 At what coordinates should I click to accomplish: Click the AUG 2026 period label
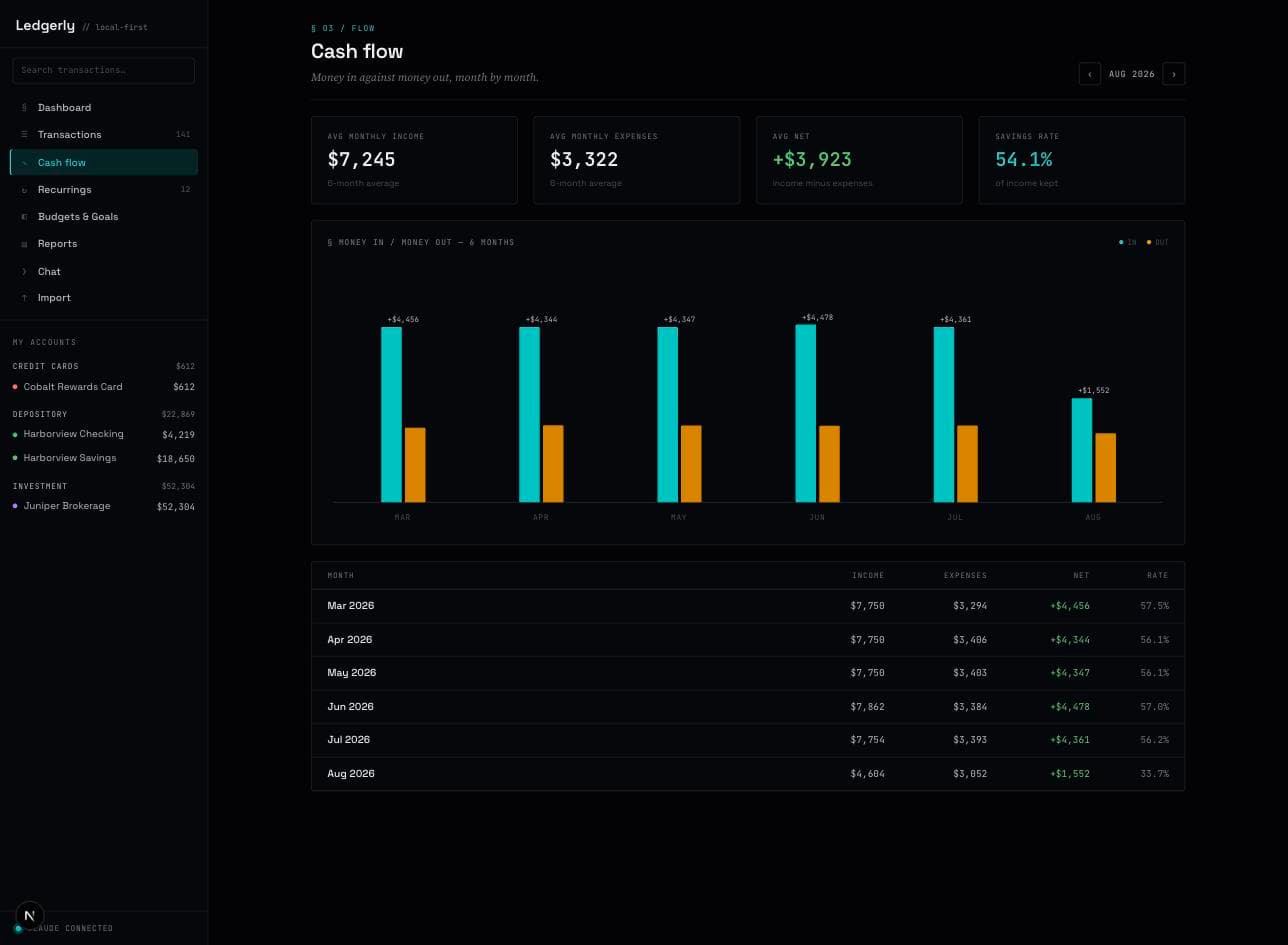coord(1132,74)
